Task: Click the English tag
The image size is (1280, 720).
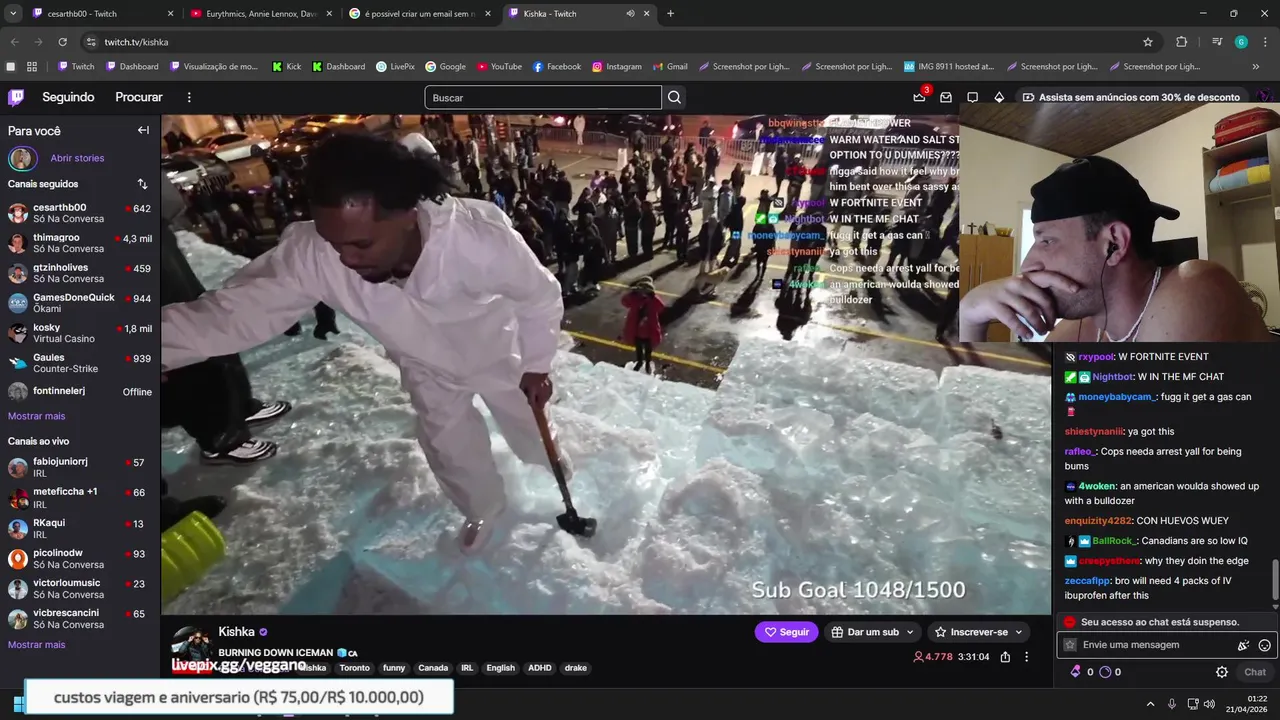Action: (501, 668)
